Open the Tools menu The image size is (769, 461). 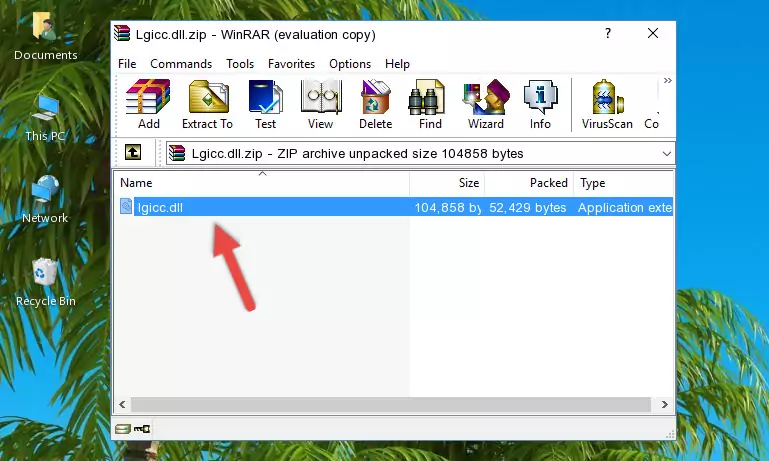240,64
